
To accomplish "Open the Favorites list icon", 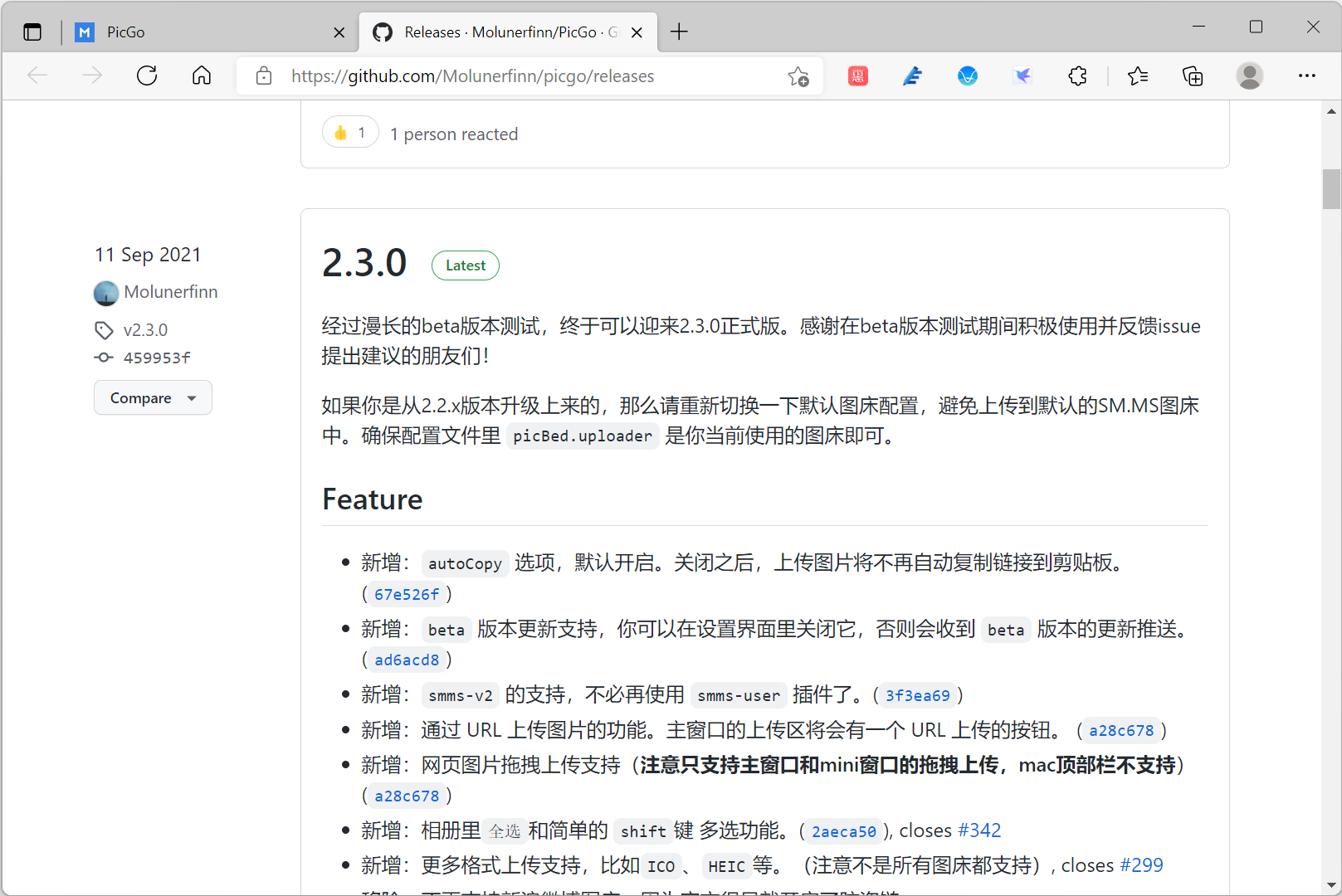I will (1138, 75).
